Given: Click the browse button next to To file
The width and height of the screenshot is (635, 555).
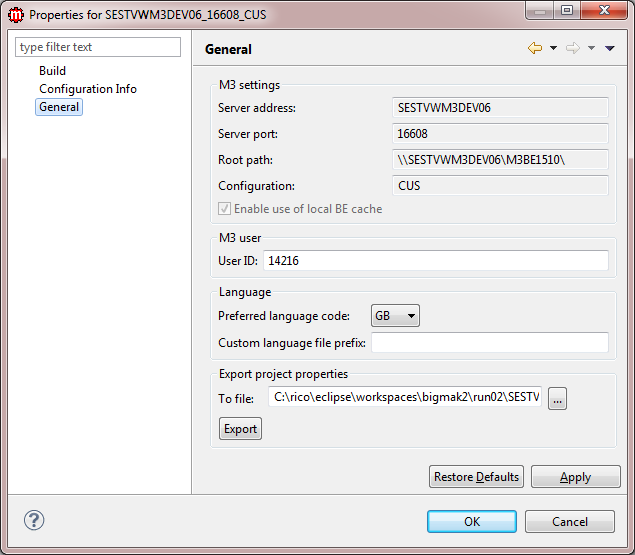Looking at the screenshot, I should [x=558, y=398].
